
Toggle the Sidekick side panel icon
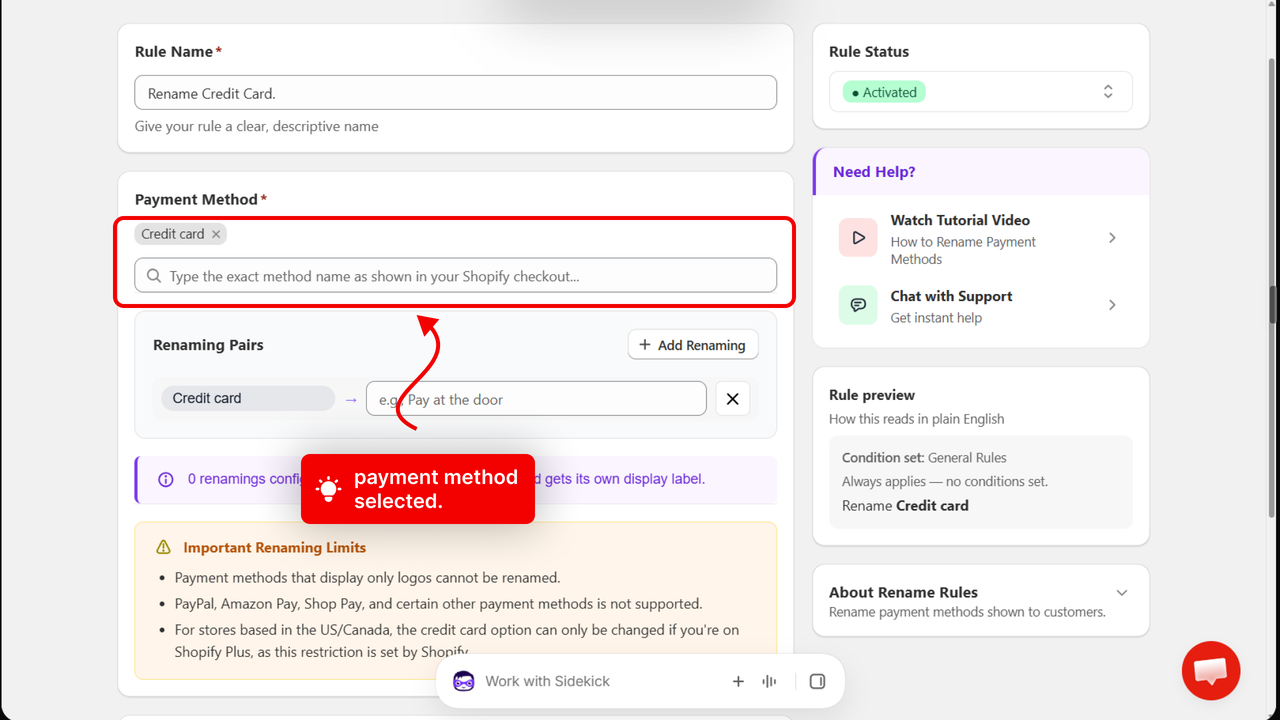click(x=817, y=681)
